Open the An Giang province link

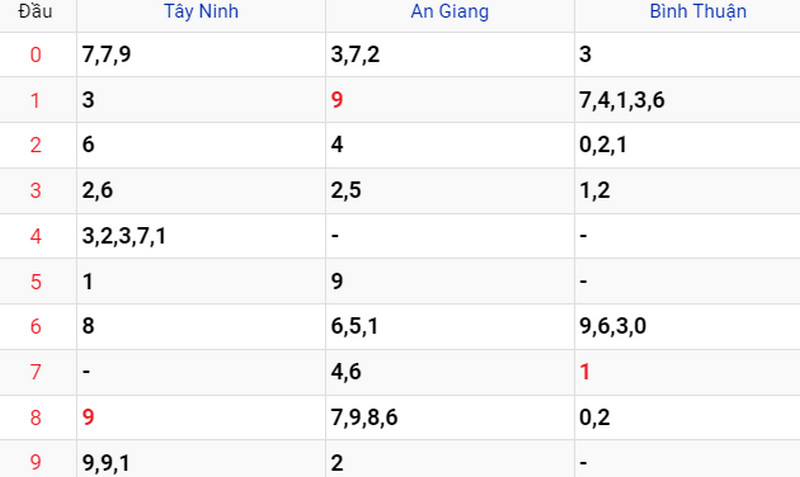(449, 12)
